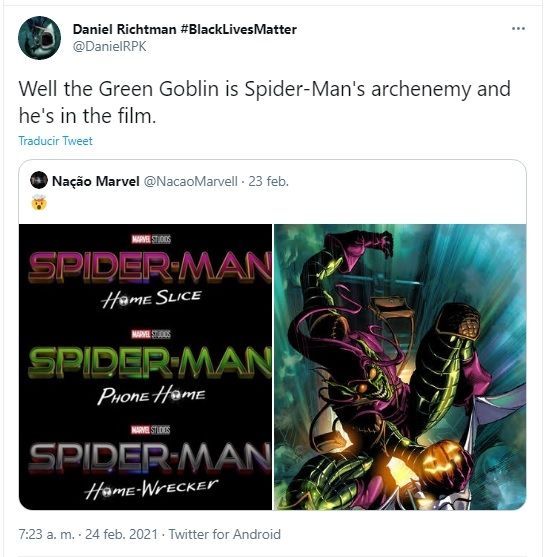Open the @DanielRPK handle link
The width and height of the screenshot is (546, 557).
click(x=109, y=47)
